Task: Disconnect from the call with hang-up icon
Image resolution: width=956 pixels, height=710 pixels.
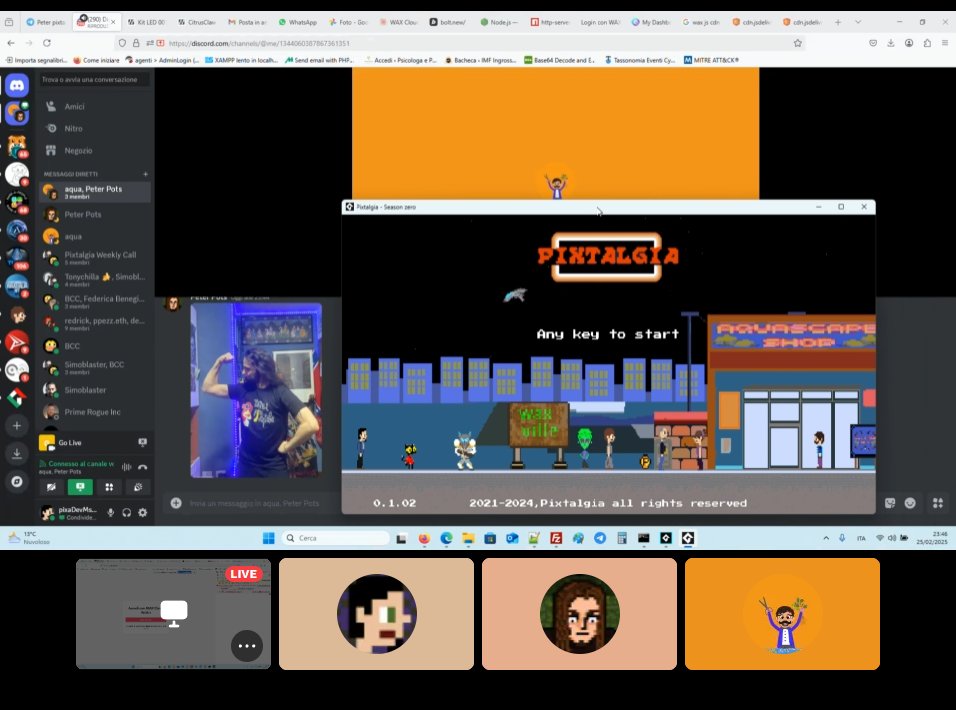Action: point(143,467)
